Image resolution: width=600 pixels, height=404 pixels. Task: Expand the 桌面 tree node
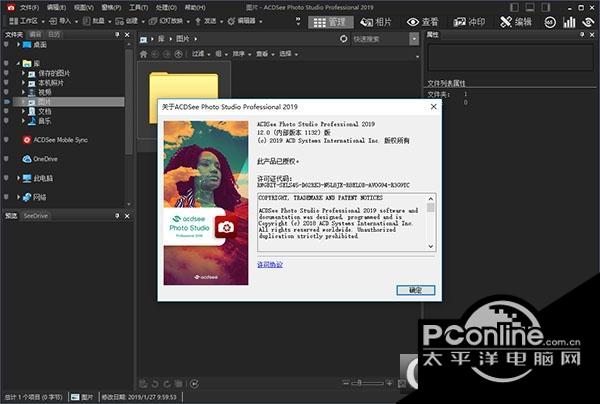(18, 45)
